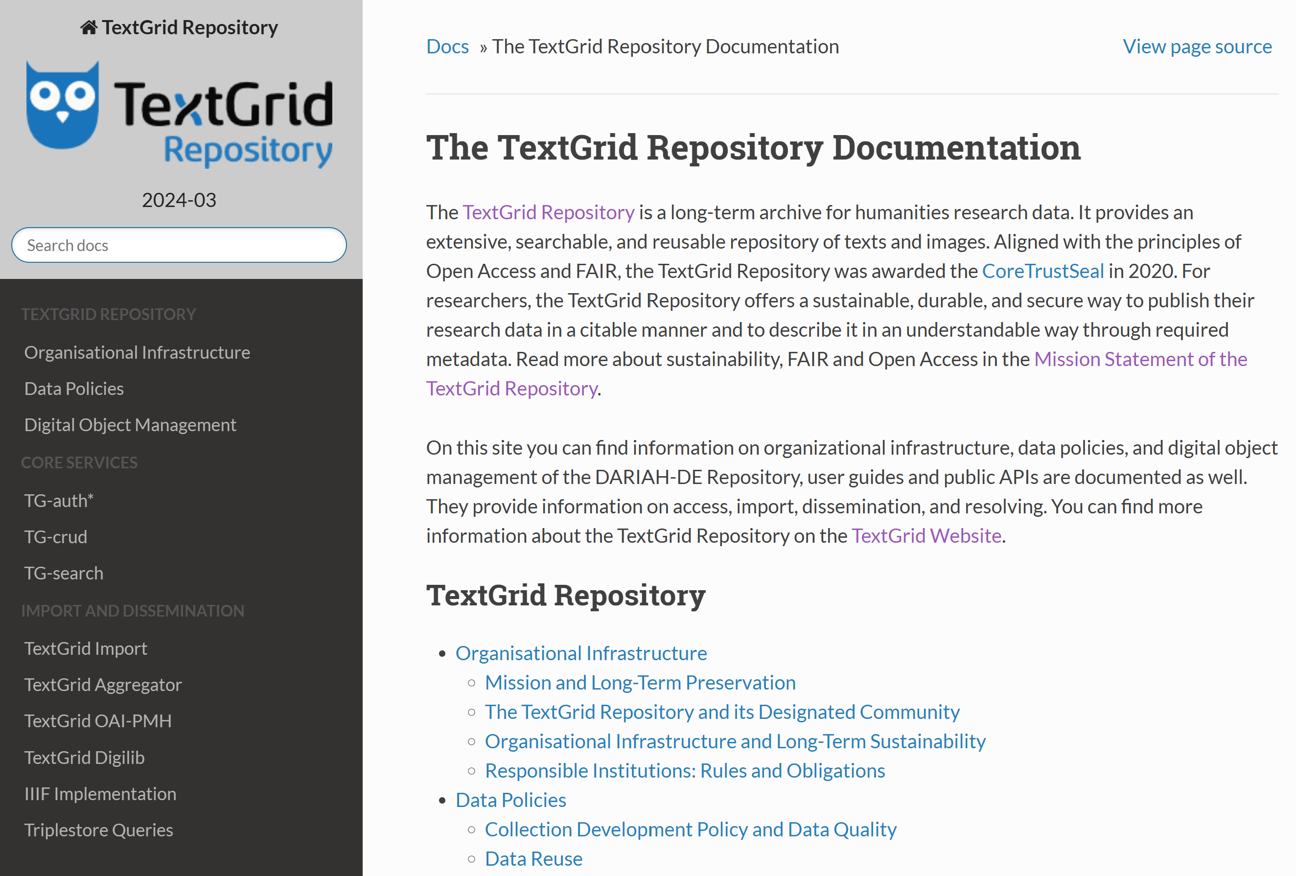Open Organisational Infrastructure from the sidebar
This screenshot has height=876, width=1296.
(137, 352)
